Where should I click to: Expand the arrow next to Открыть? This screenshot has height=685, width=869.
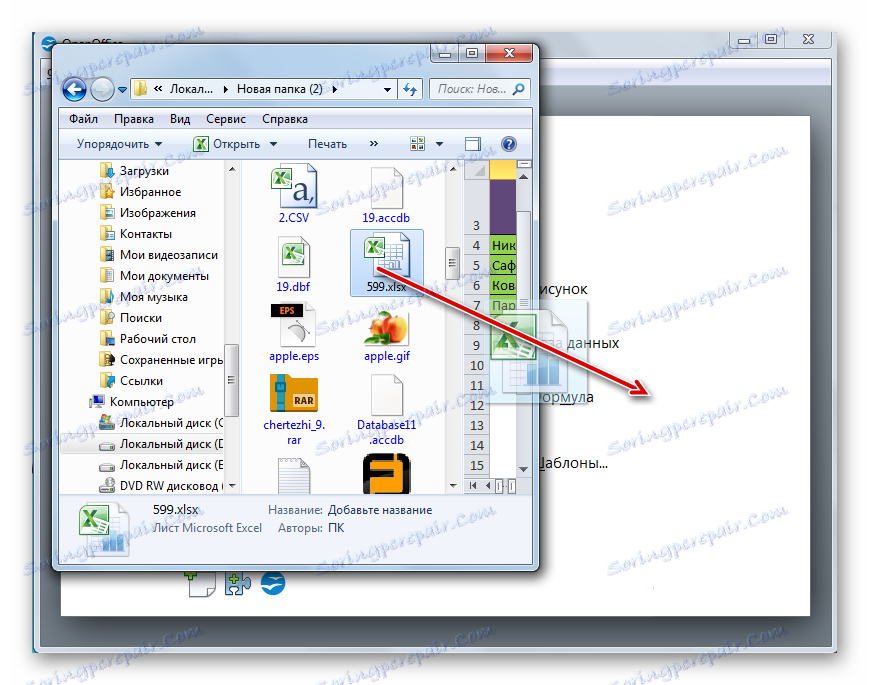[x=273, y=144]
